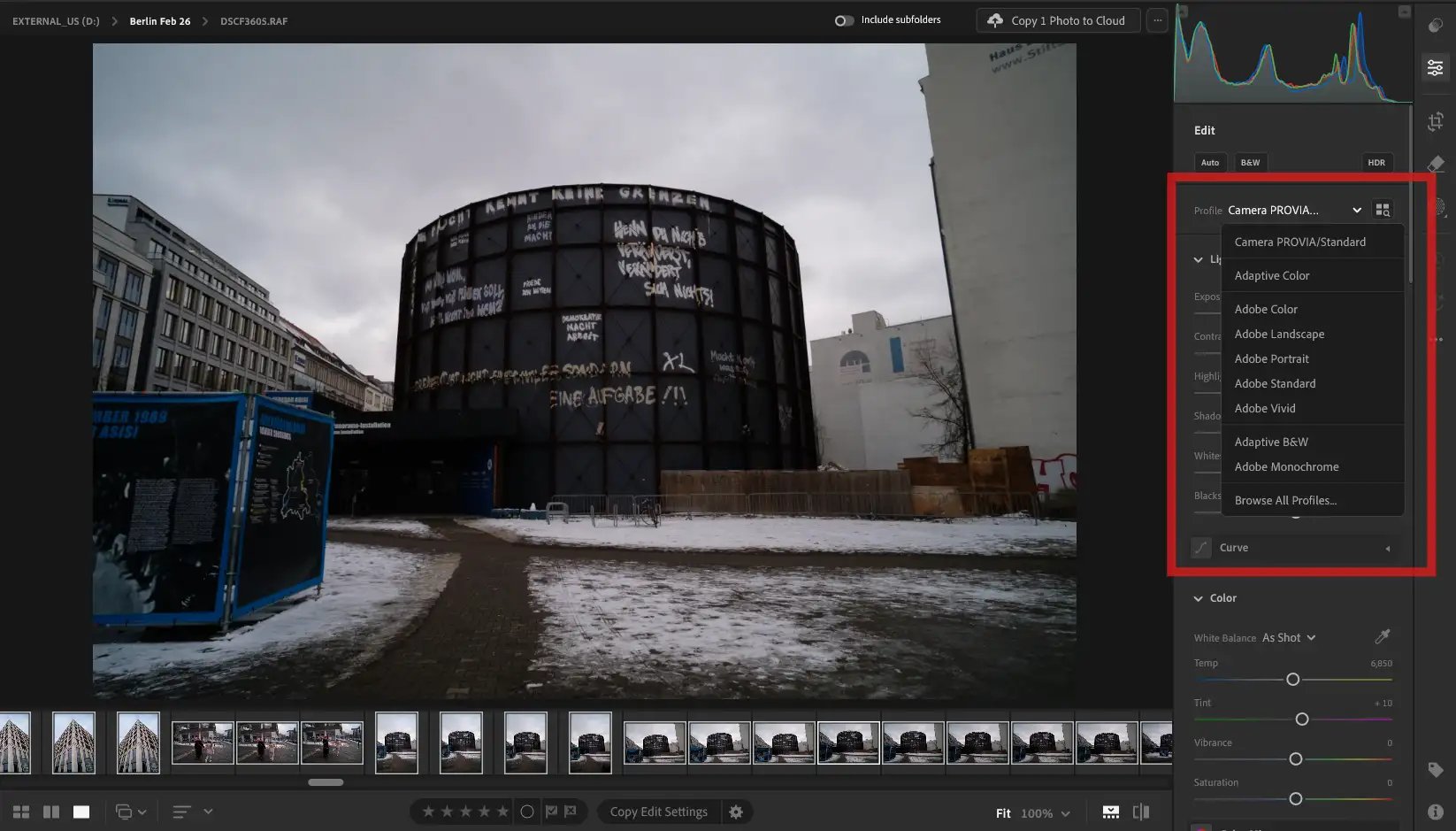The height and width of the screenshot is (831, 1456).
Task: Flag photo as rejected
Action: tap(571, 812)
